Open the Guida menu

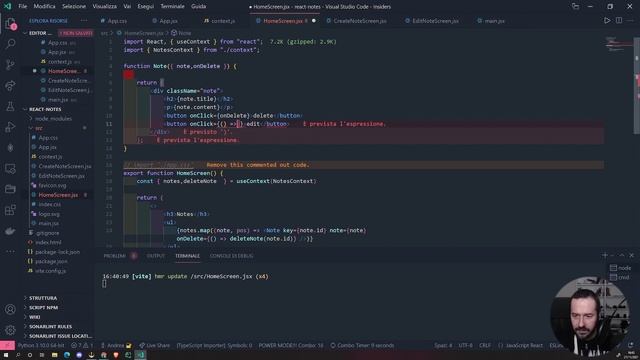[x=199, y=7]
